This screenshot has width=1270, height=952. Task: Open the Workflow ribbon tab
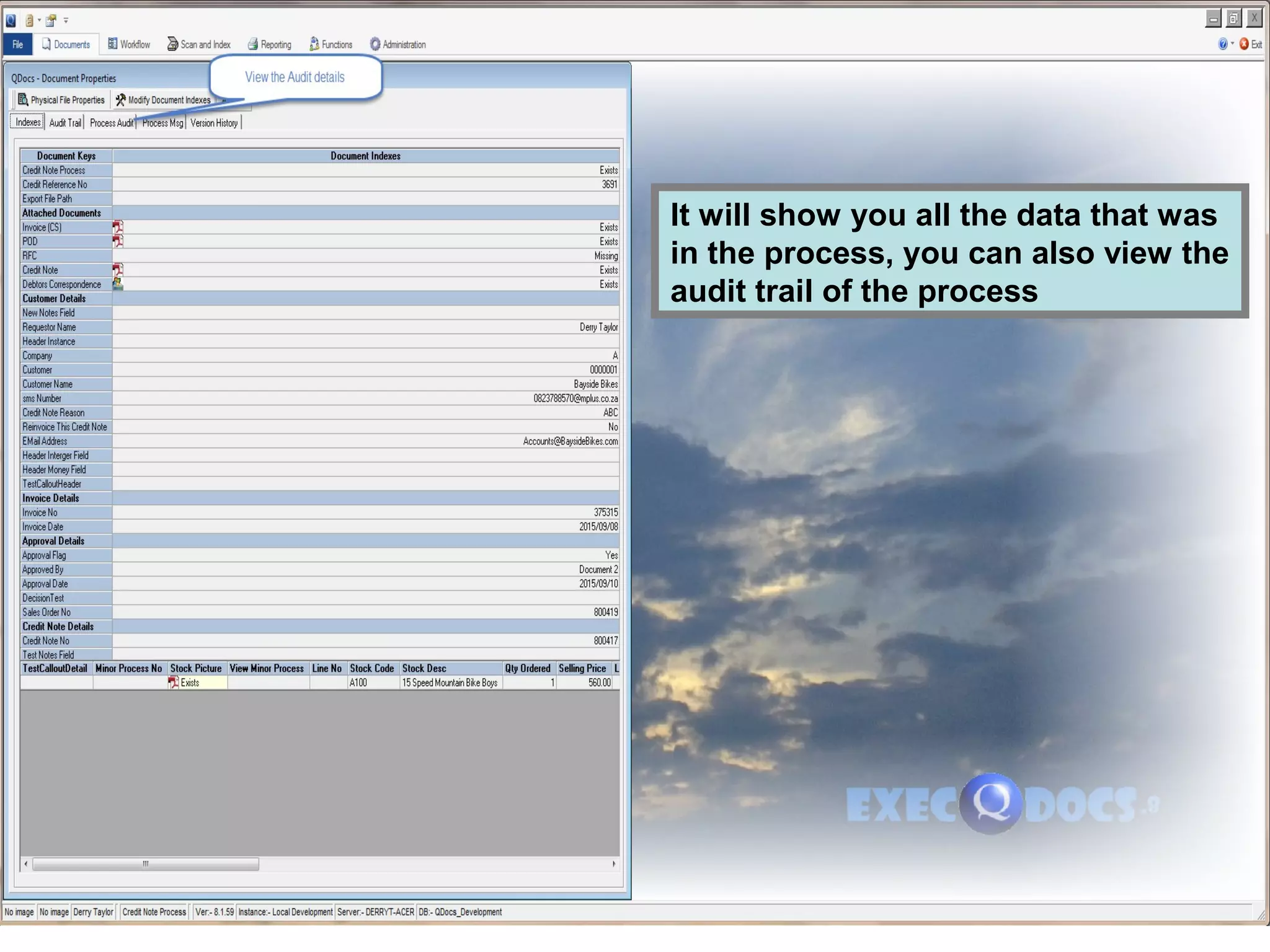coord(129,45)
